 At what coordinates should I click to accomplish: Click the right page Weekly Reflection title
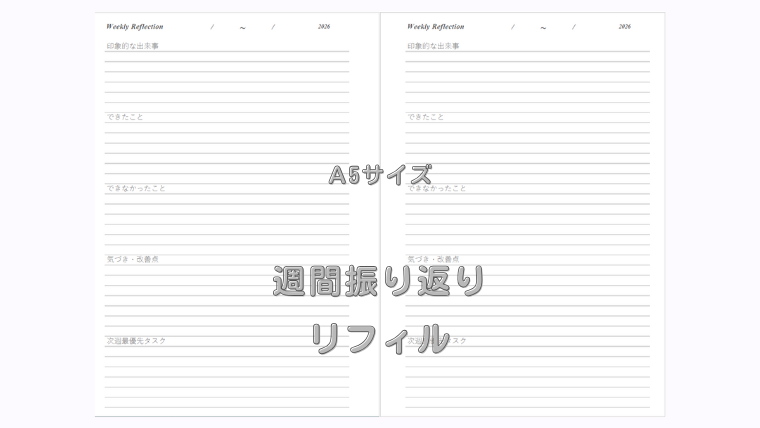(435, 27)
